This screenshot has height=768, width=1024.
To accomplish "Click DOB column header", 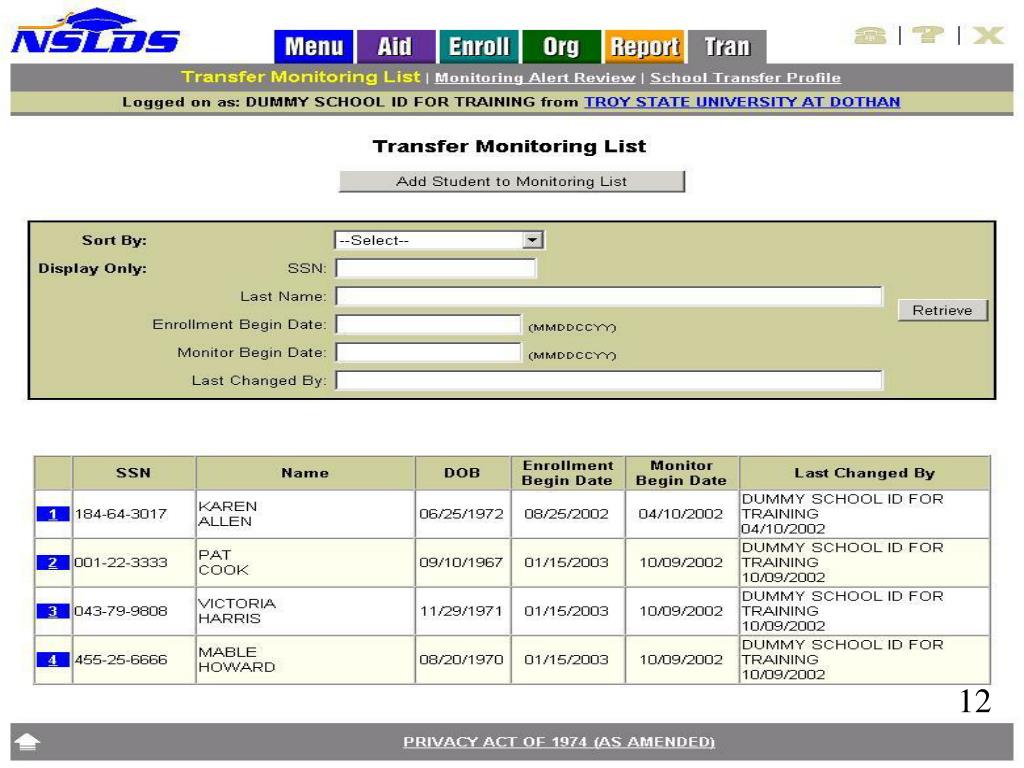I will (462, 473).
